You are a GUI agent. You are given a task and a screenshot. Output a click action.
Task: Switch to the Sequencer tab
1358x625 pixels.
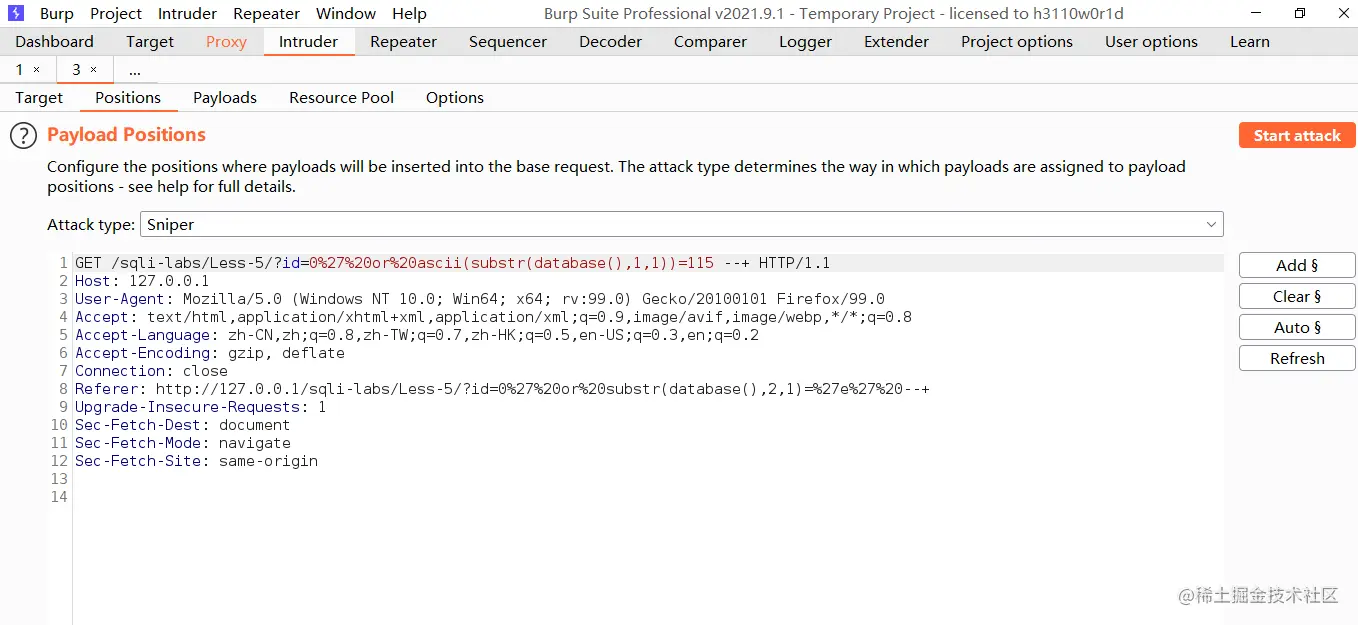508,42
